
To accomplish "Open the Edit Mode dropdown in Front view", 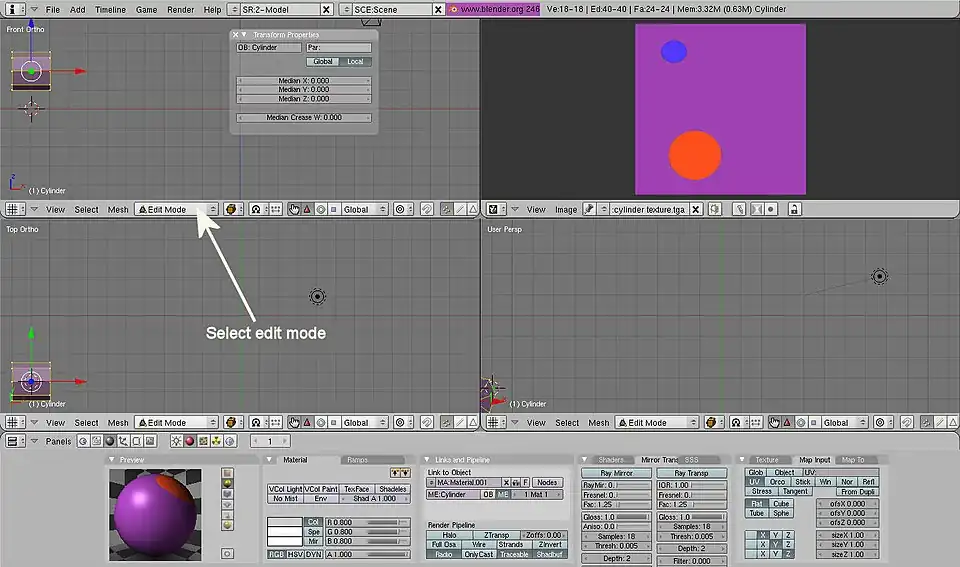I will click(176, 210).
